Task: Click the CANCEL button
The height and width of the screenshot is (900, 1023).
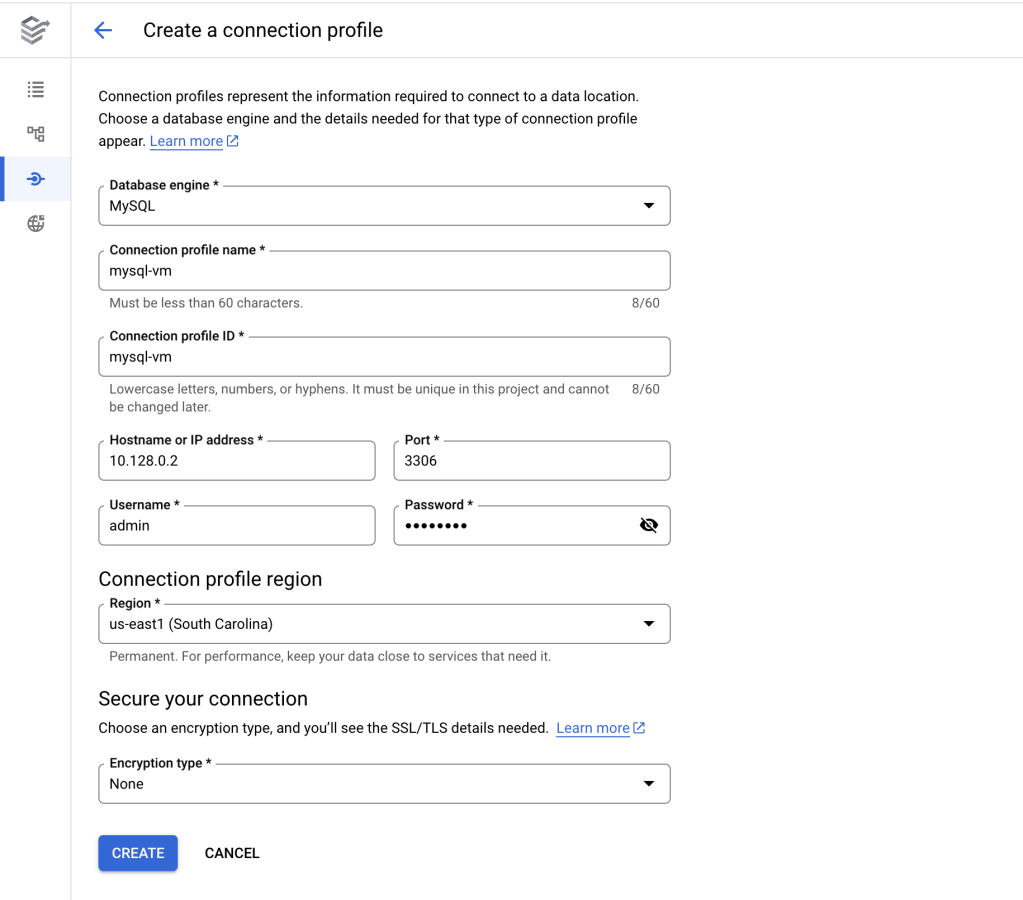Action: tap(232, 853)
